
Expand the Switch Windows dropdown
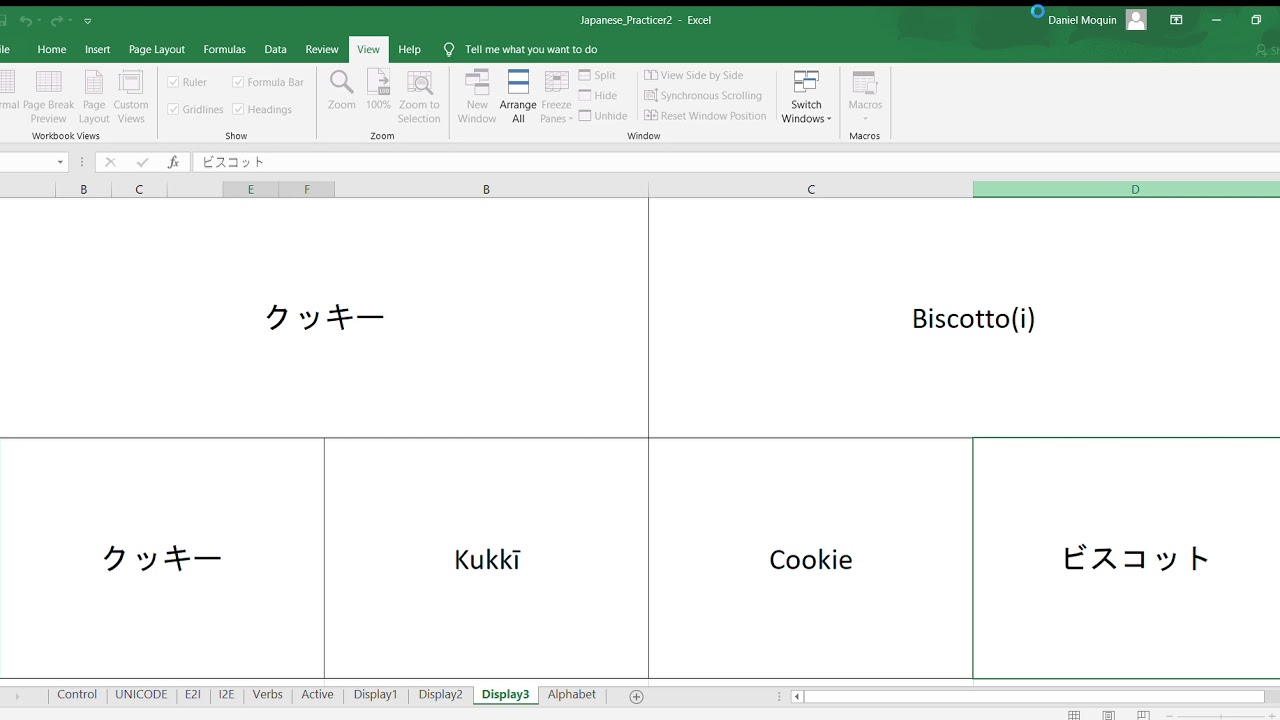(x=806, y=110)
